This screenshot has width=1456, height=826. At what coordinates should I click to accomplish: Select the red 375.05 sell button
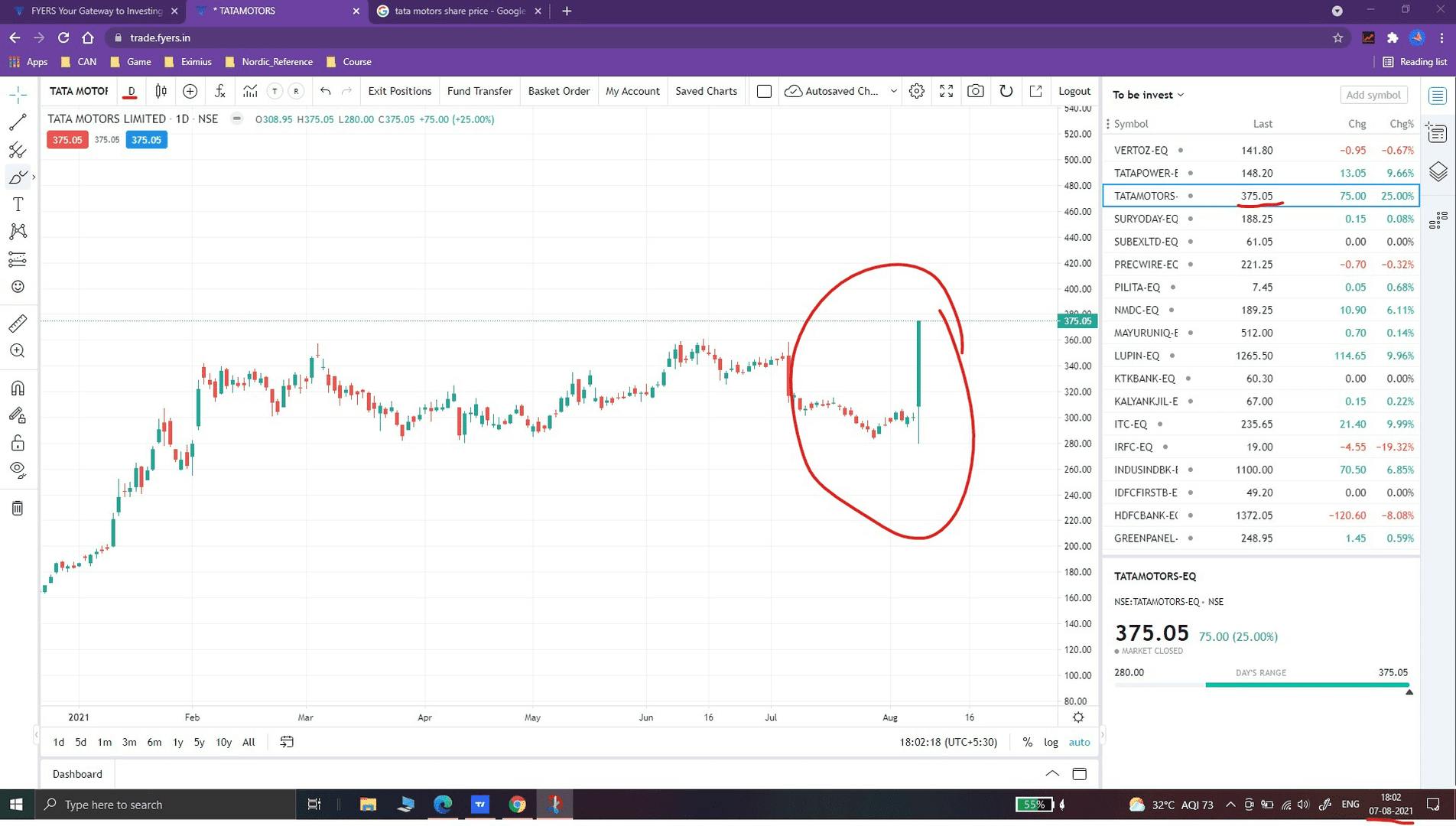coord(67,140)
